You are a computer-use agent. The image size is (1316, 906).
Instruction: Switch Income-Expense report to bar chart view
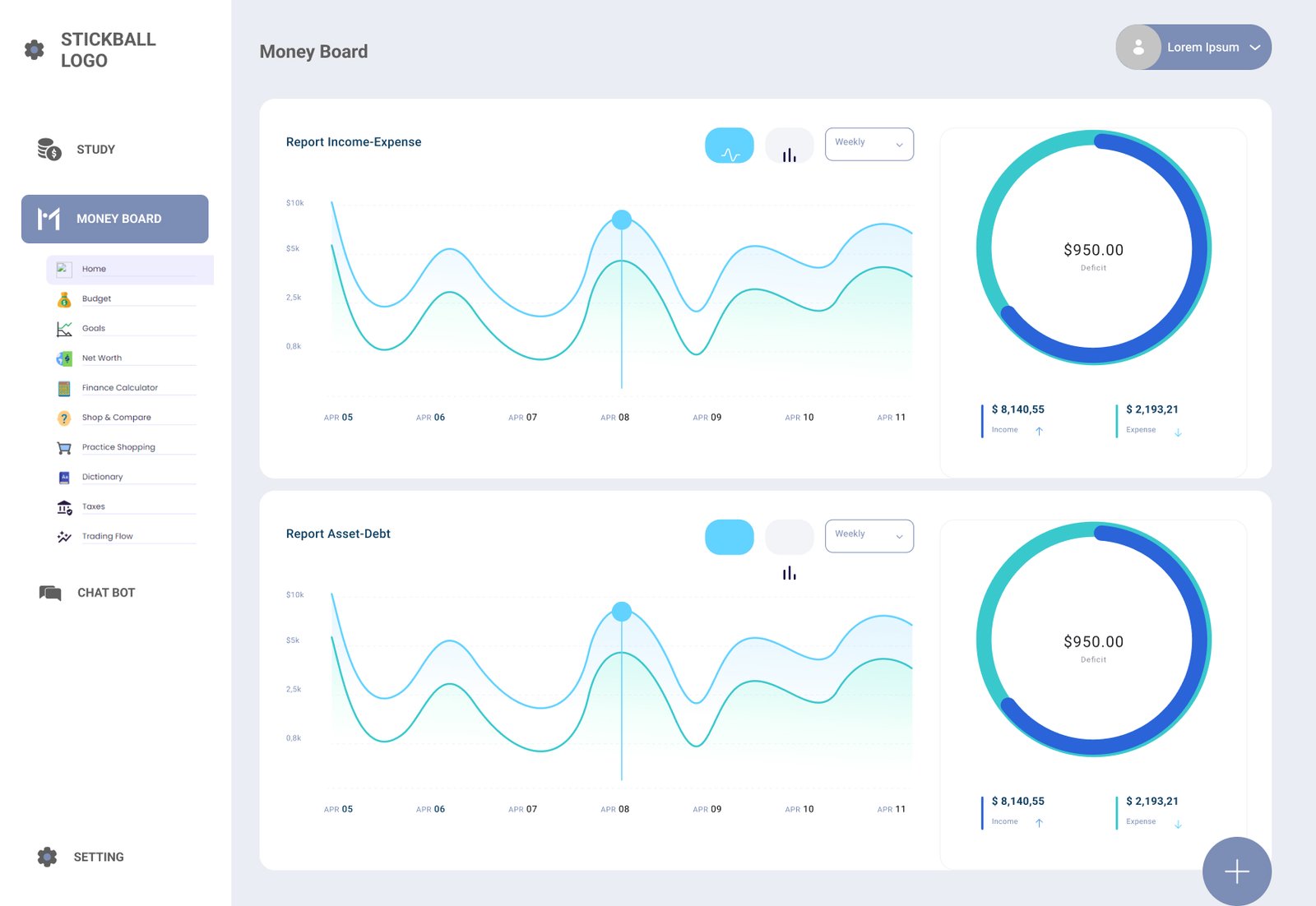pos(789,146)
